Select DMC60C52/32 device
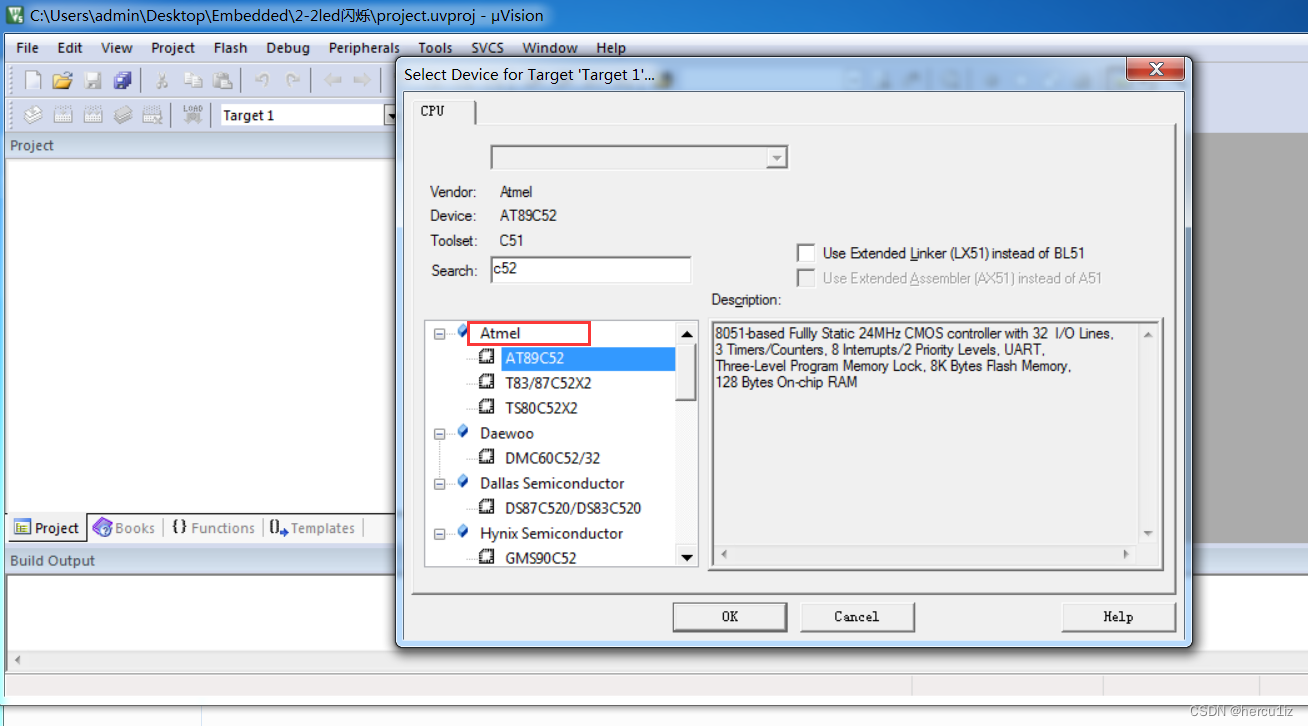Screen dimensions: 1308x726 click(553, 458)
